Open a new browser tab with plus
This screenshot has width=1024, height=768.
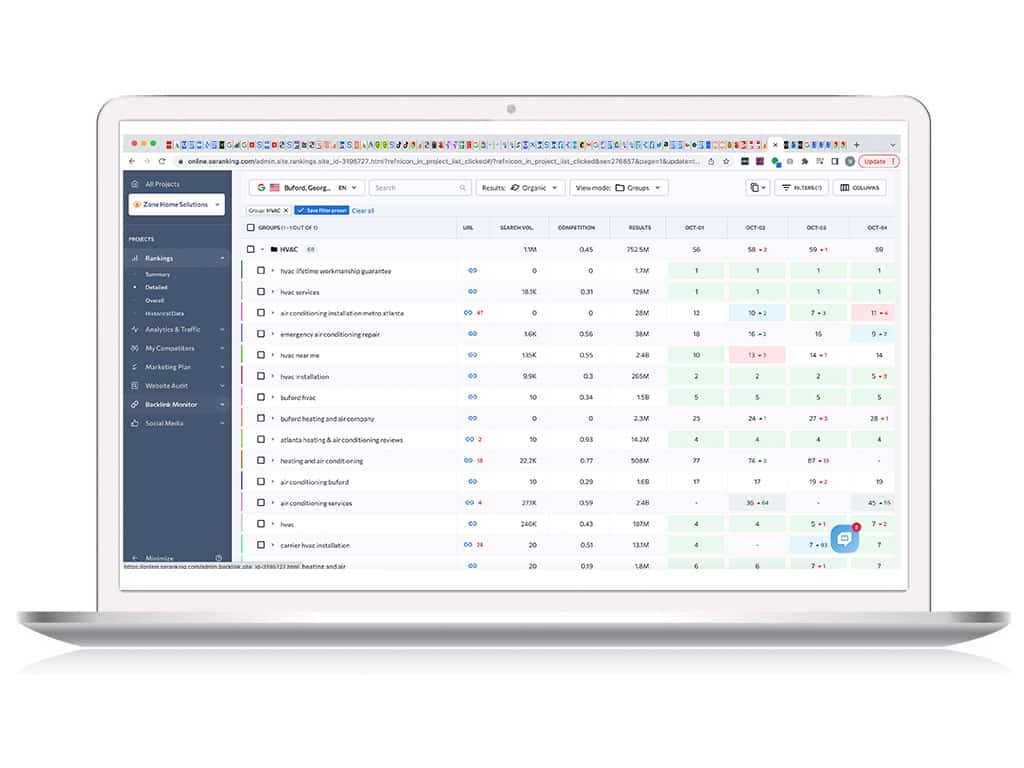(x=856, y=145)
